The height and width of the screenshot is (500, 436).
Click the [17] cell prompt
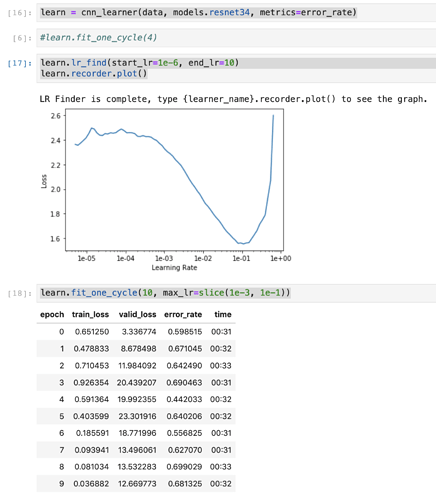(20, 63)
